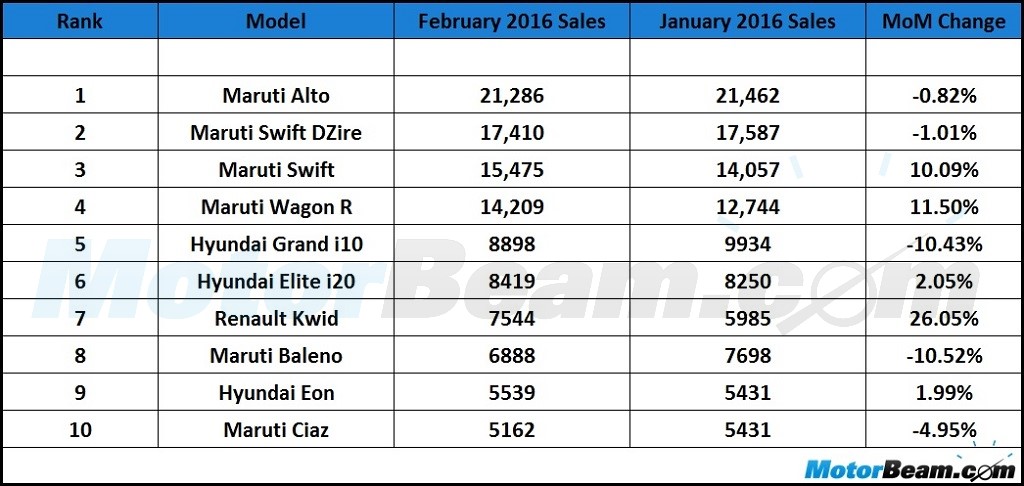The width and height of the screenshot is (1024, 486).
Task: Select the Maruti Baleno model cell
Action: tap(276, 356)
